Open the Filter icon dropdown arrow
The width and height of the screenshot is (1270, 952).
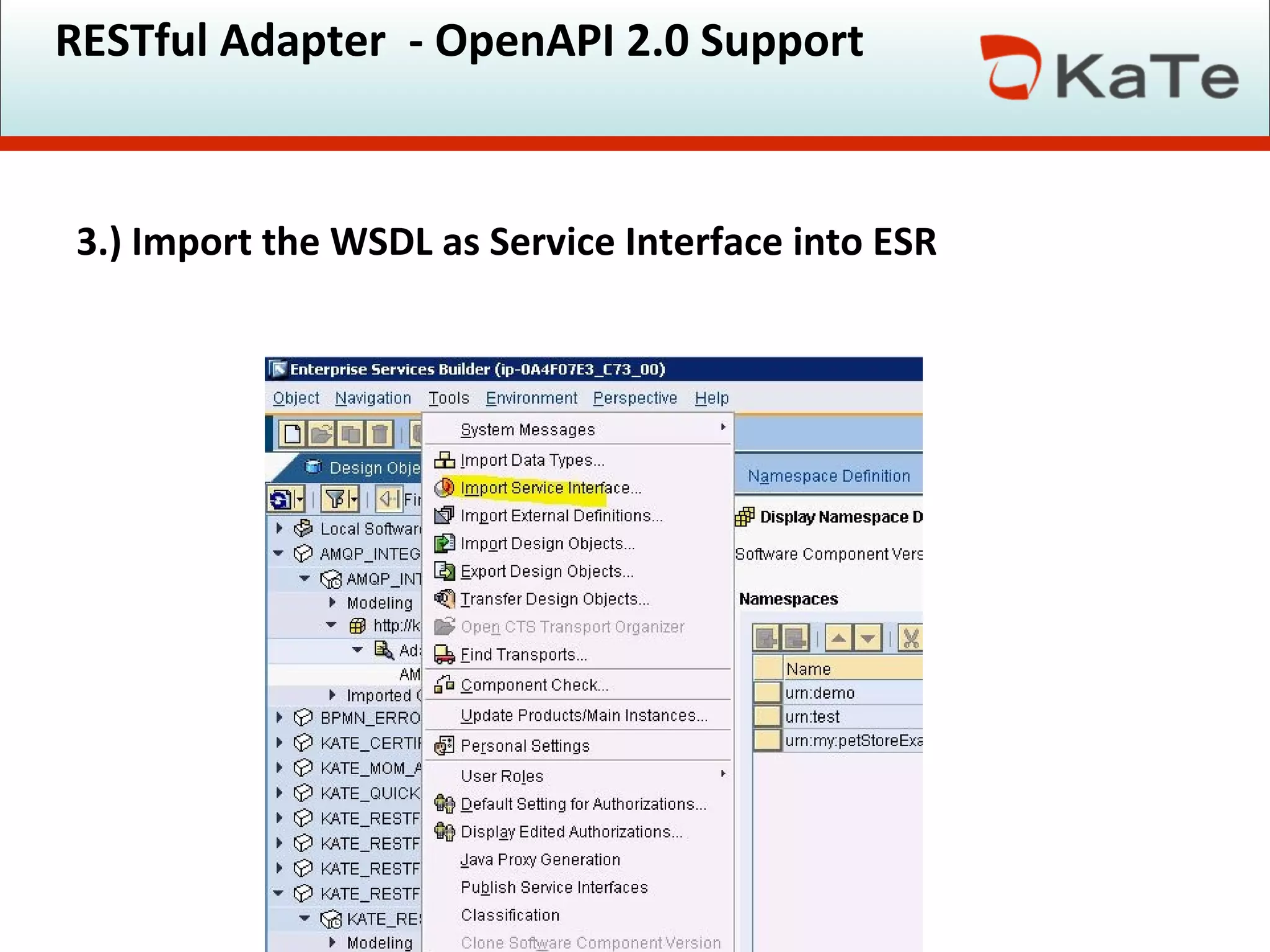(353, 499)
